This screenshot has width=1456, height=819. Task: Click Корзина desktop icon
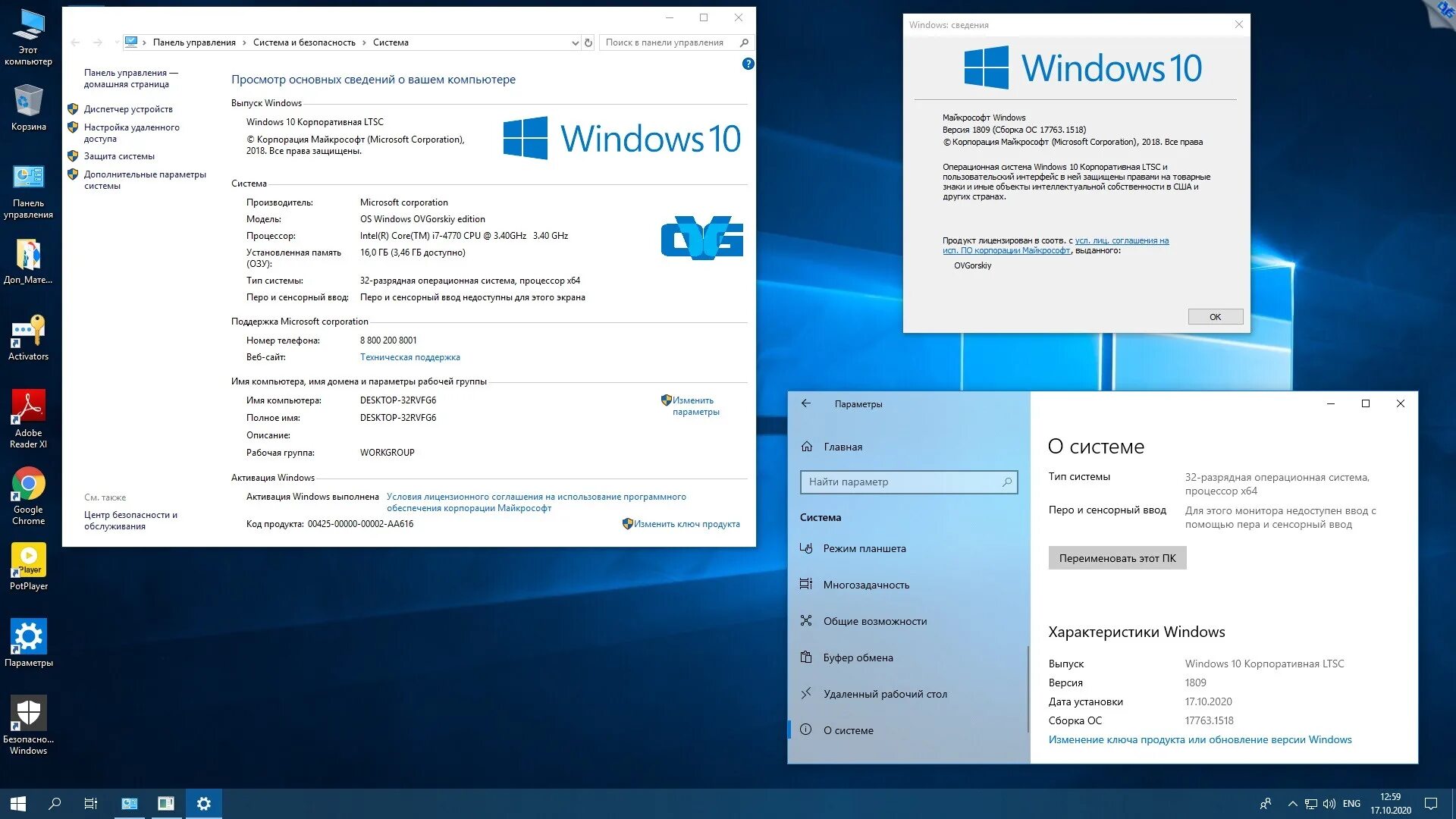pos(30,107)
